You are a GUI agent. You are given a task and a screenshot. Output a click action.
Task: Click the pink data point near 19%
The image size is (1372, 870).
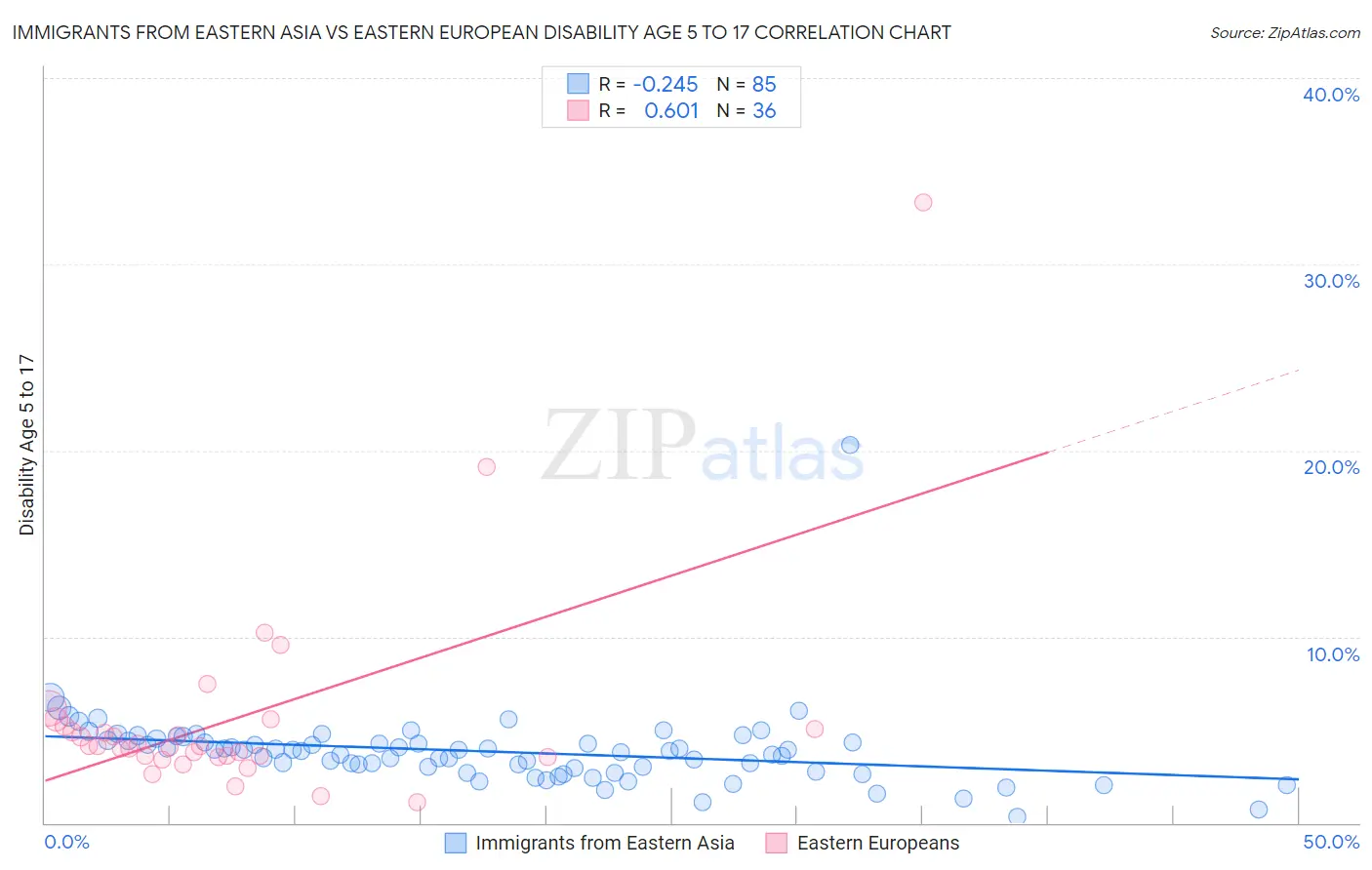click(x=487, y=466)
